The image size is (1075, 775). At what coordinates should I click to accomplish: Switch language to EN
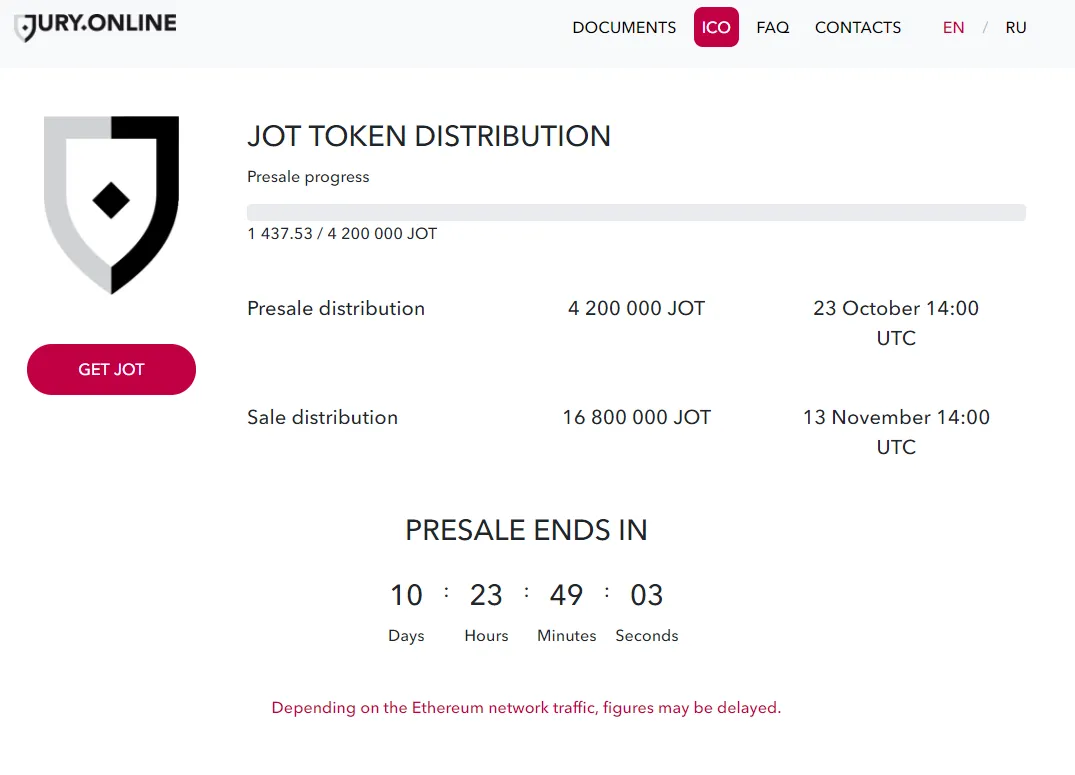(x=953, y=27)
